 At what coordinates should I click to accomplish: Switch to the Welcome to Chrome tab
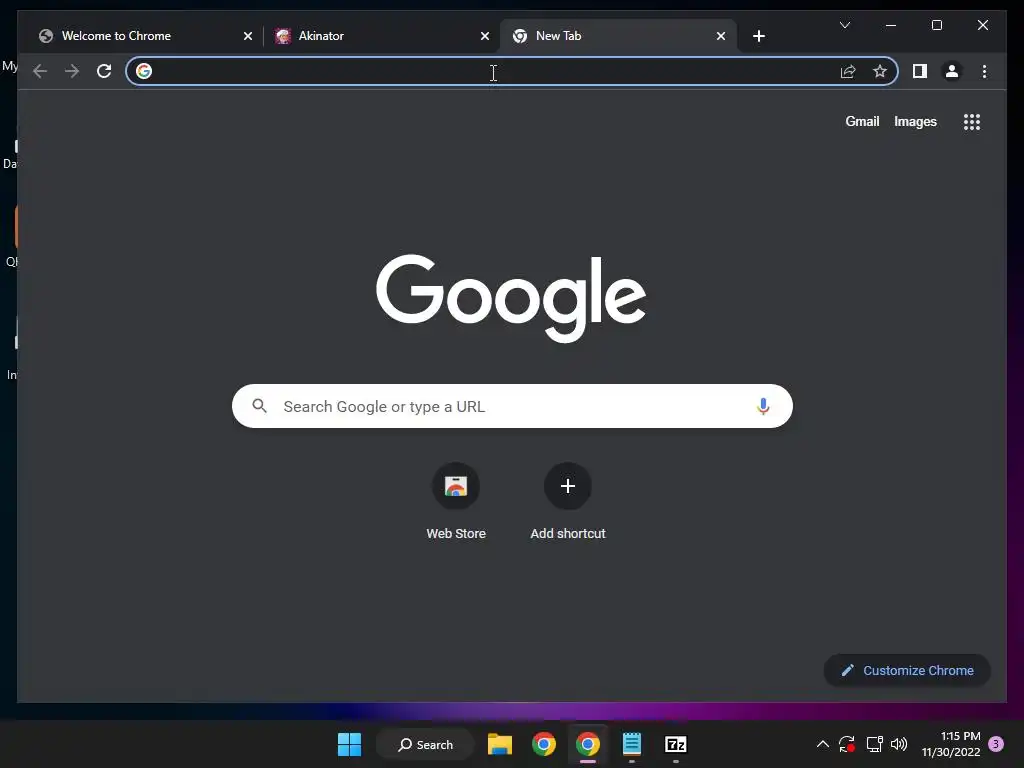tap(146, 36)
